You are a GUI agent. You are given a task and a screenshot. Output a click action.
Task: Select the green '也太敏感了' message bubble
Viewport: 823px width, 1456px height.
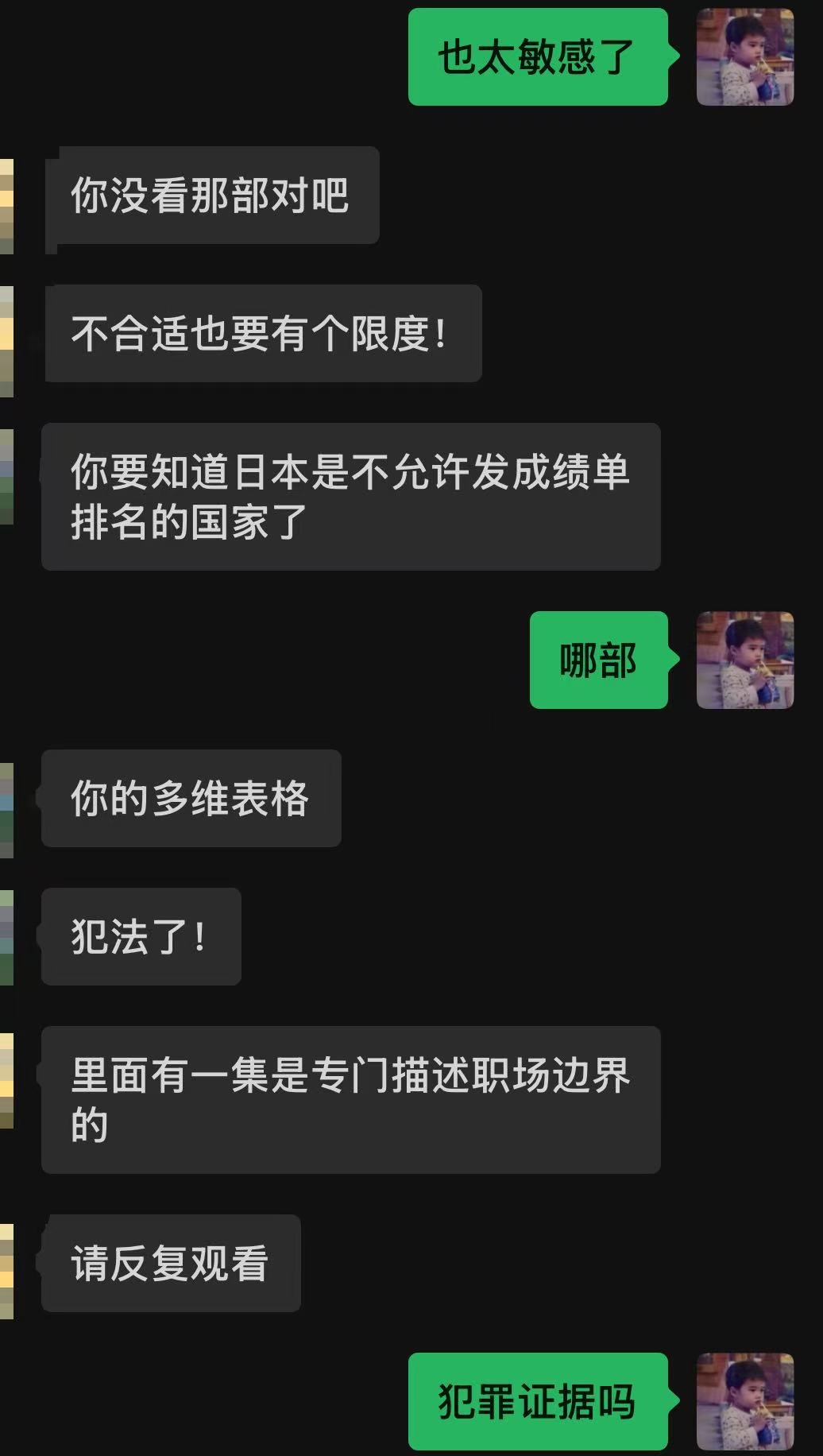(x=538, y=57)
